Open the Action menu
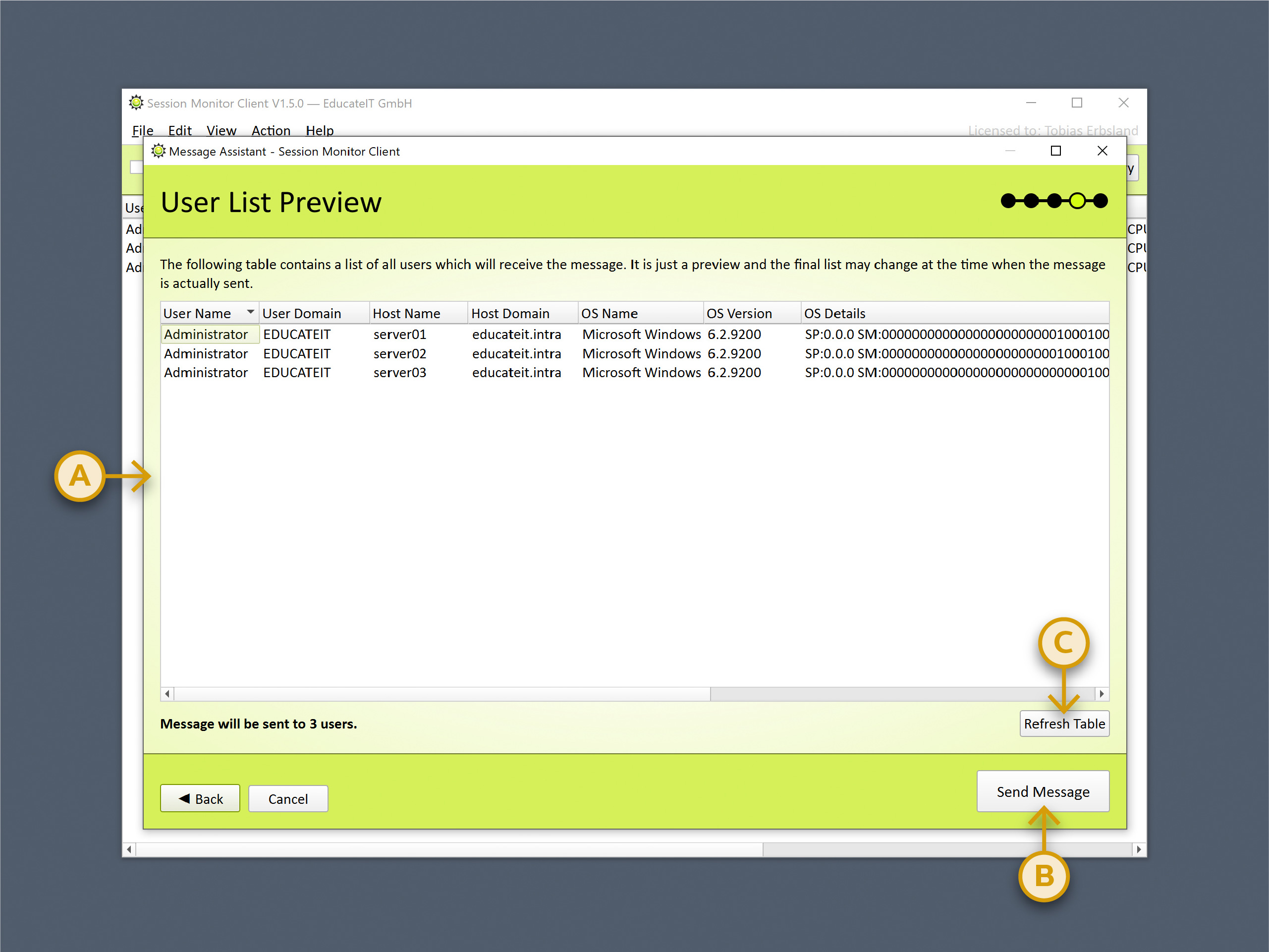 point(271,130)
